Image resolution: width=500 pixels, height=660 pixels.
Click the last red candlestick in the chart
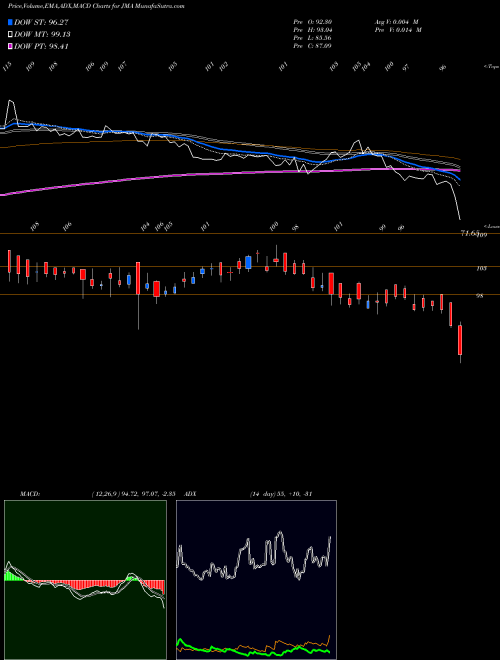click(x=460, y=340)
